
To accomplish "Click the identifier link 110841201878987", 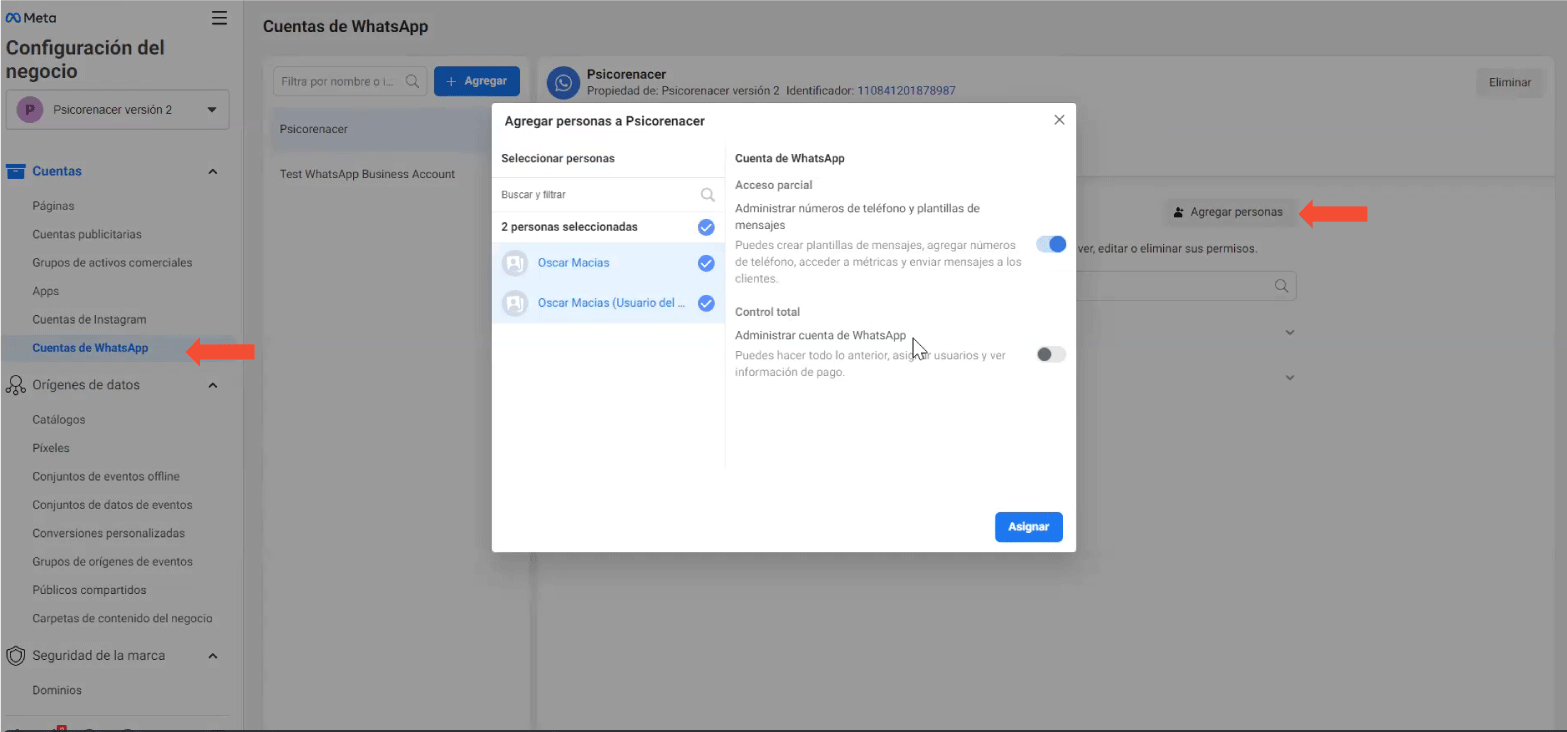I will pyautogui.click(x=906, y=91).
